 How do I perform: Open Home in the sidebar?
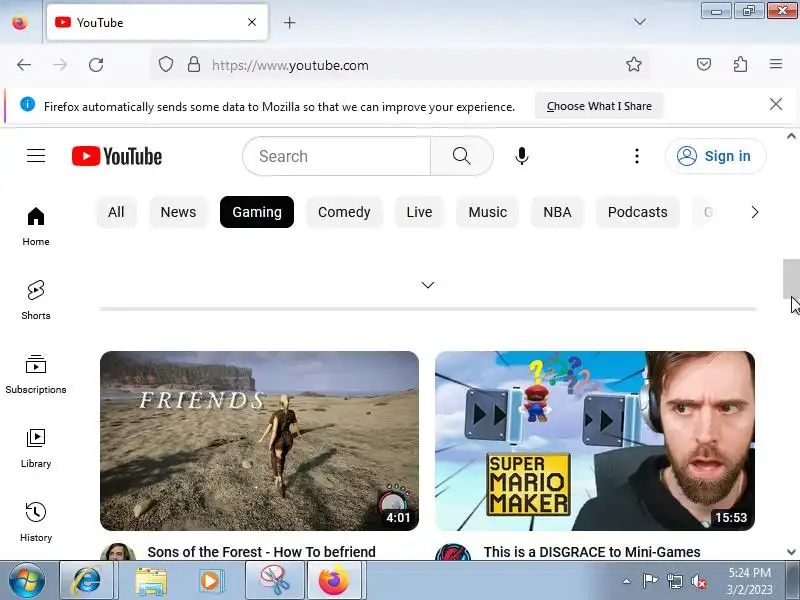point(36,227)
